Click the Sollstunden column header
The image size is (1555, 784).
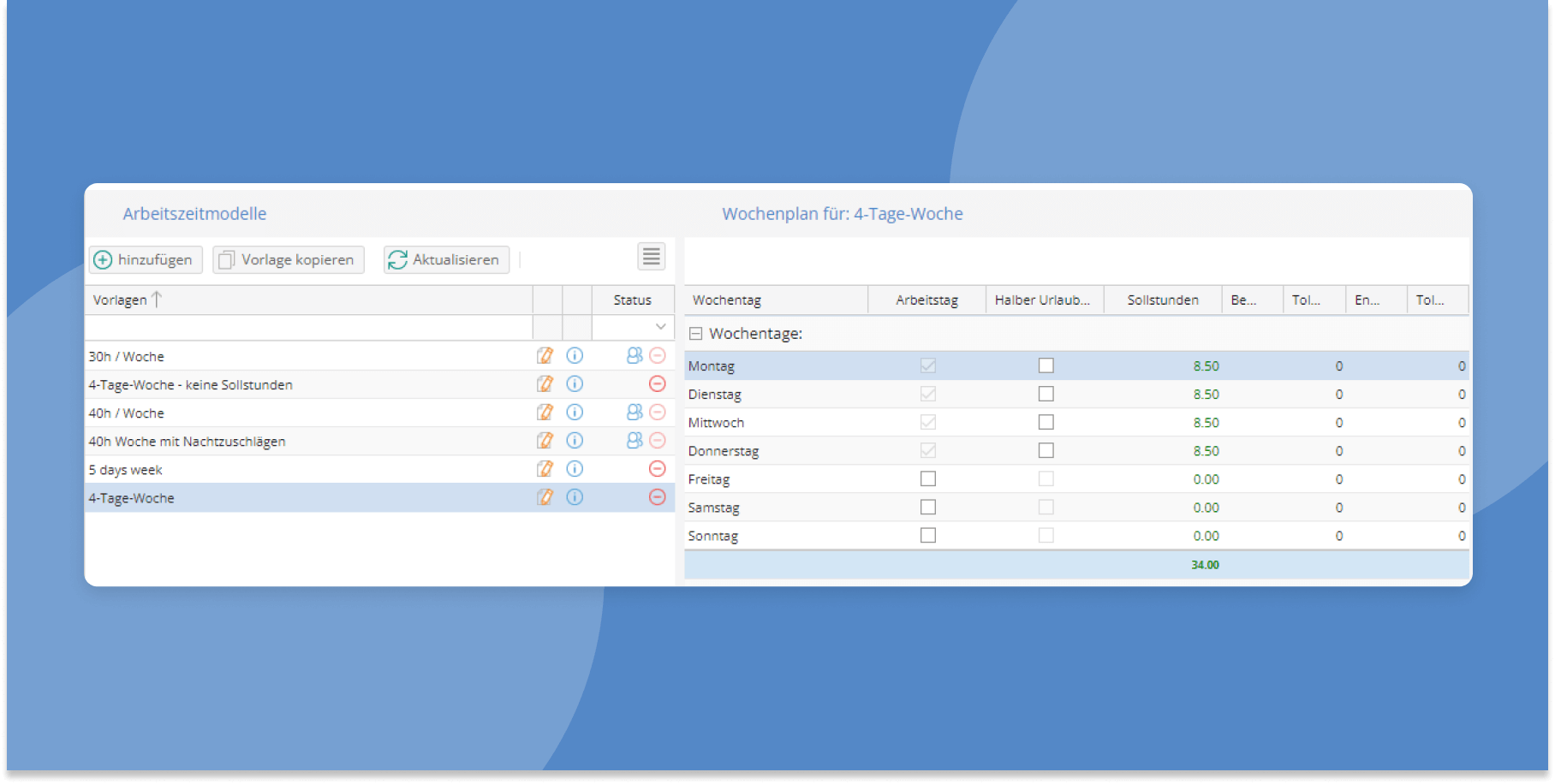(x=1162, y=300)
